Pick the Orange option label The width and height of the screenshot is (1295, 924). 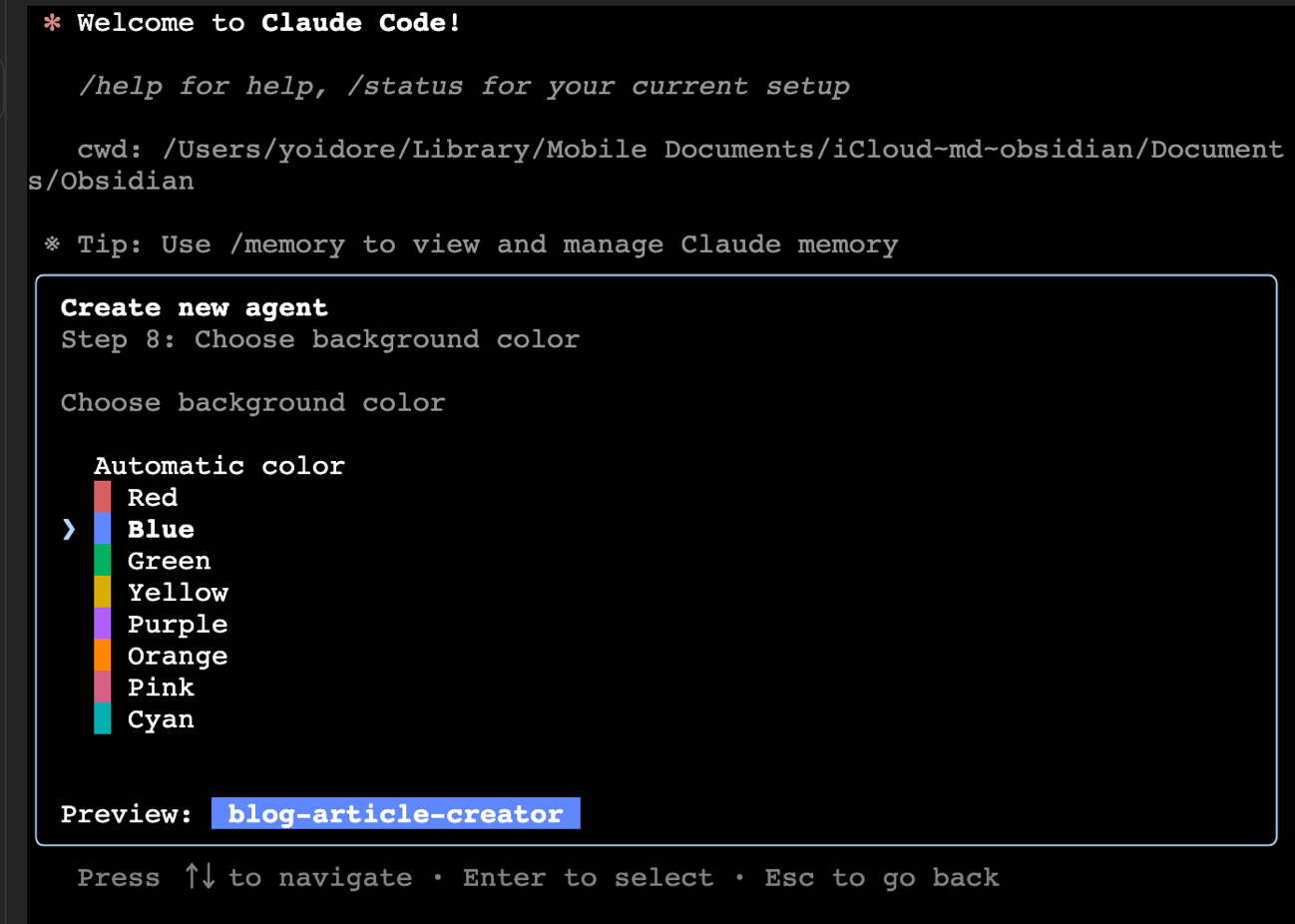pos(178,657)
